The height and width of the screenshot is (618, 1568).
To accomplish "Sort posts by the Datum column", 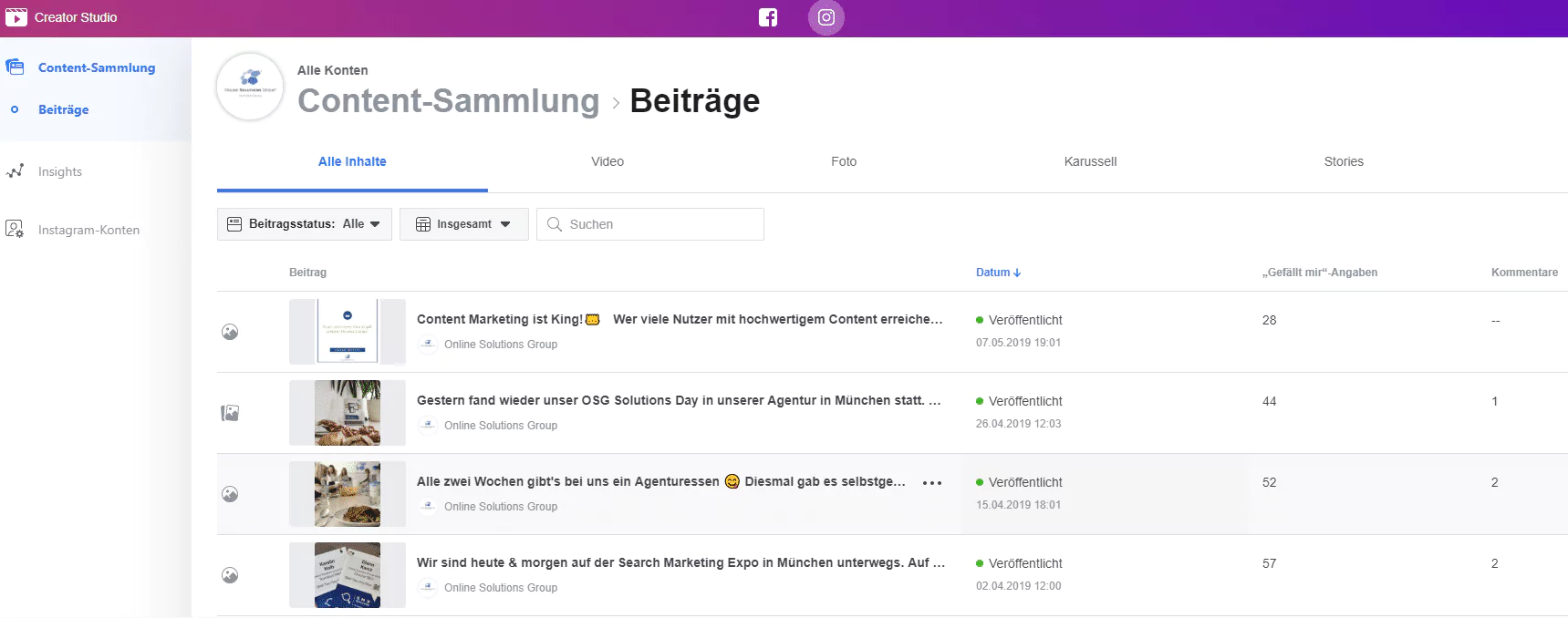I will click(998, 273).
